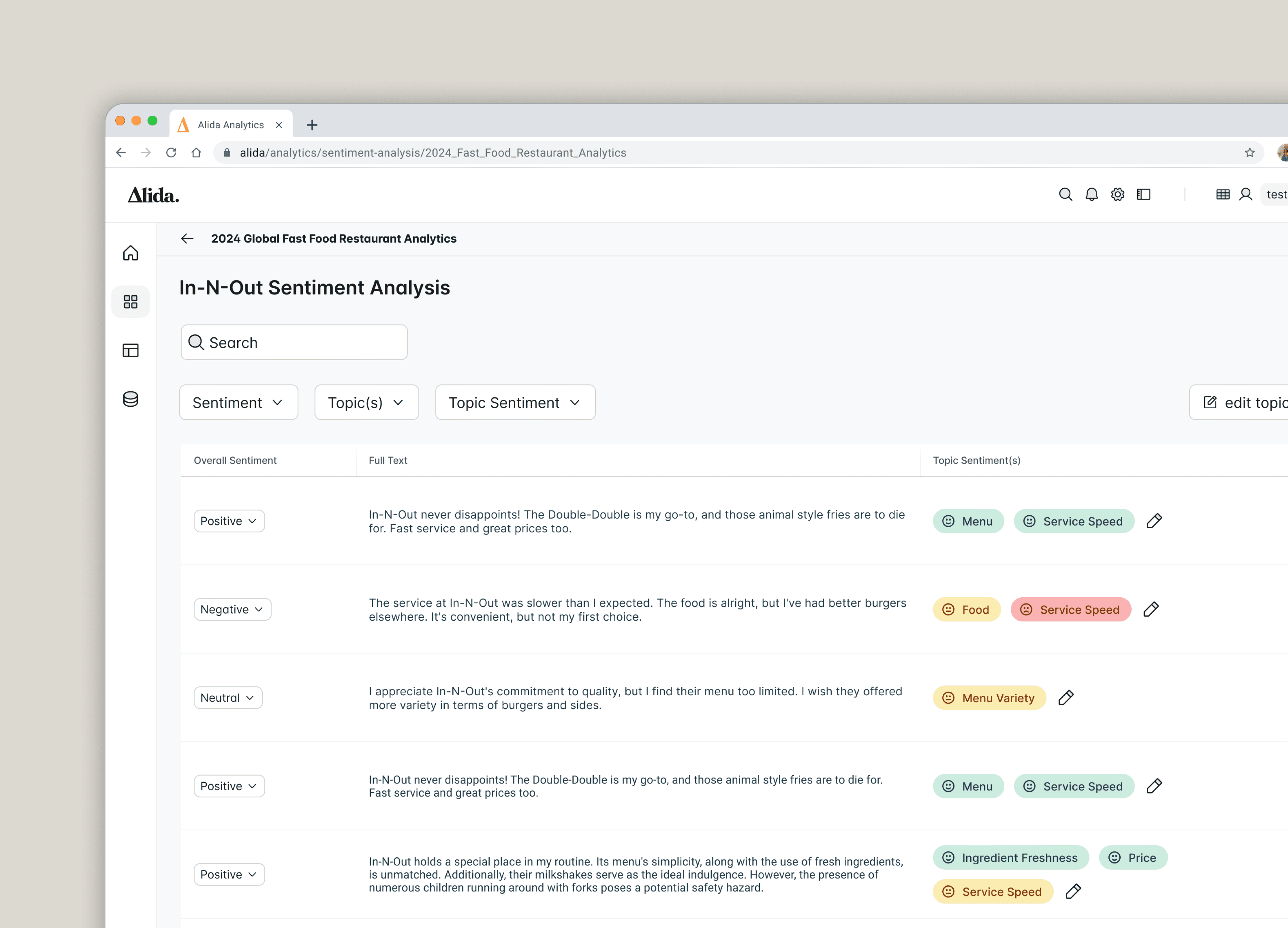Bookmark this page with the star
This screenshot has height=928, width=1288.
click(1249, 153)
